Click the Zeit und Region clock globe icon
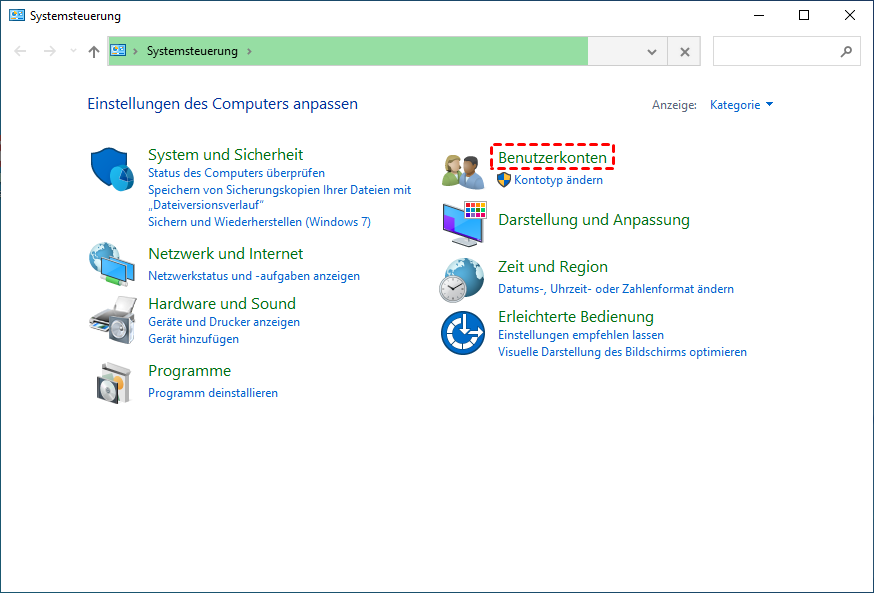 point(461,280)
